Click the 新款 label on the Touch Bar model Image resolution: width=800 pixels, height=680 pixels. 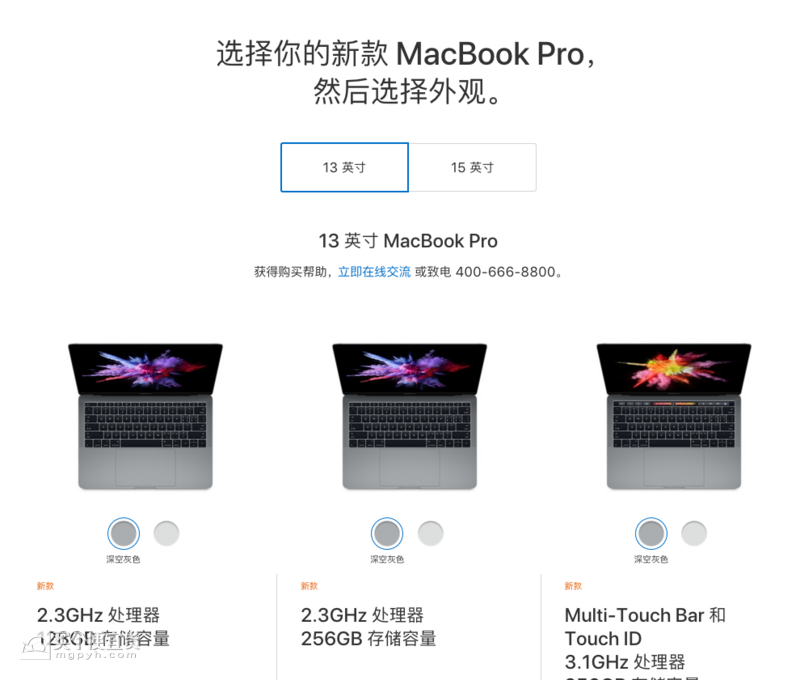tap(573, 586)
